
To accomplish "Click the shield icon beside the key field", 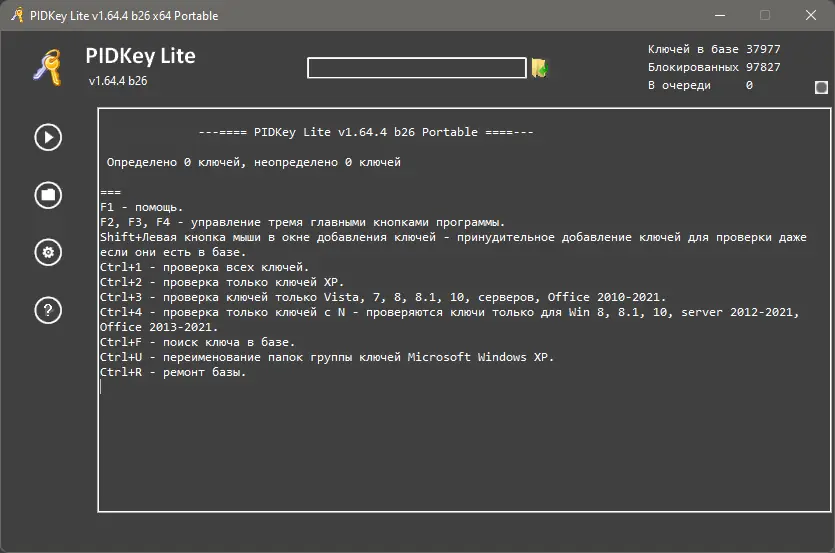I will coord(539,68).
